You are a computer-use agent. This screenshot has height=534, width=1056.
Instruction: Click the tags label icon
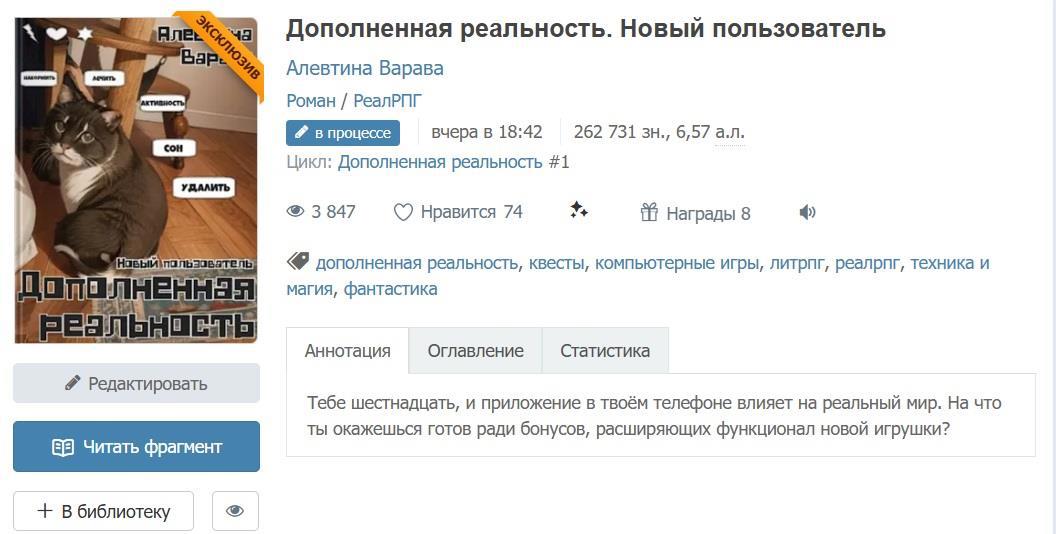coord(298,262)
